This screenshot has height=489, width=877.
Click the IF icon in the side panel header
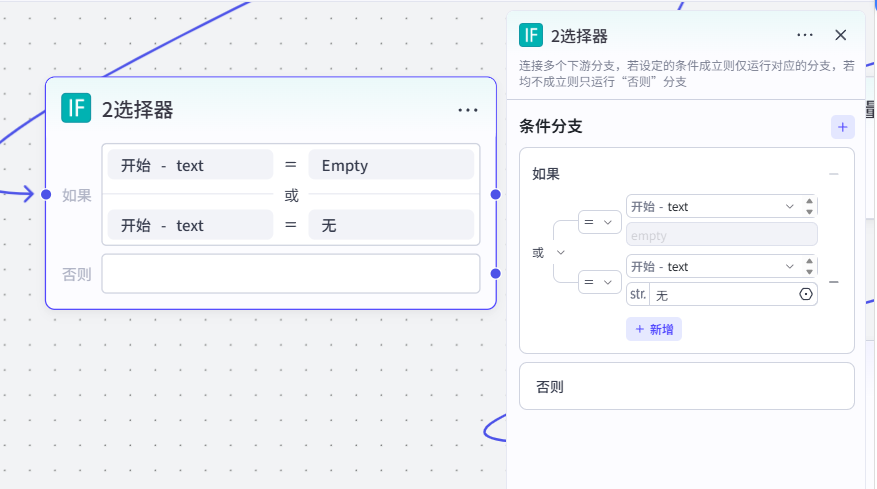pyautogui.click(x=531, y=35)
